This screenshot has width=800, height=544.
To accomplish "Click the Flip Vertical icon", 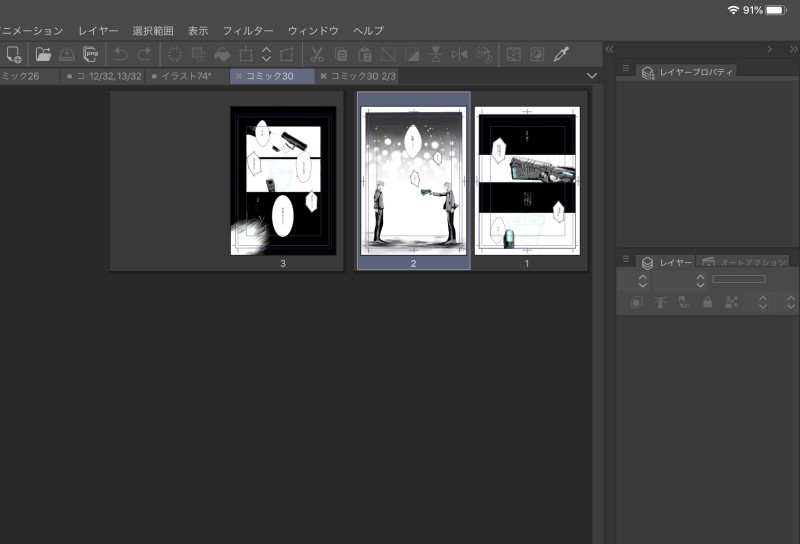I will pos(436,54).
